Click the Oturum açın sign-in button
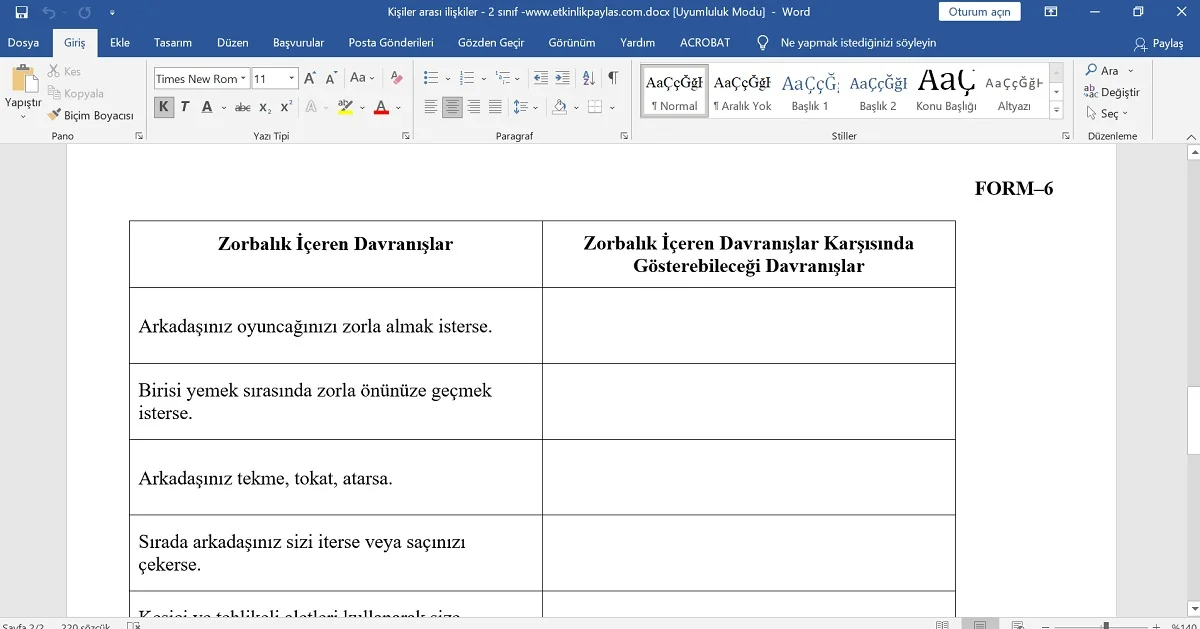The height and width of the screenshot is (629, 1200). [x=979, y=12]
